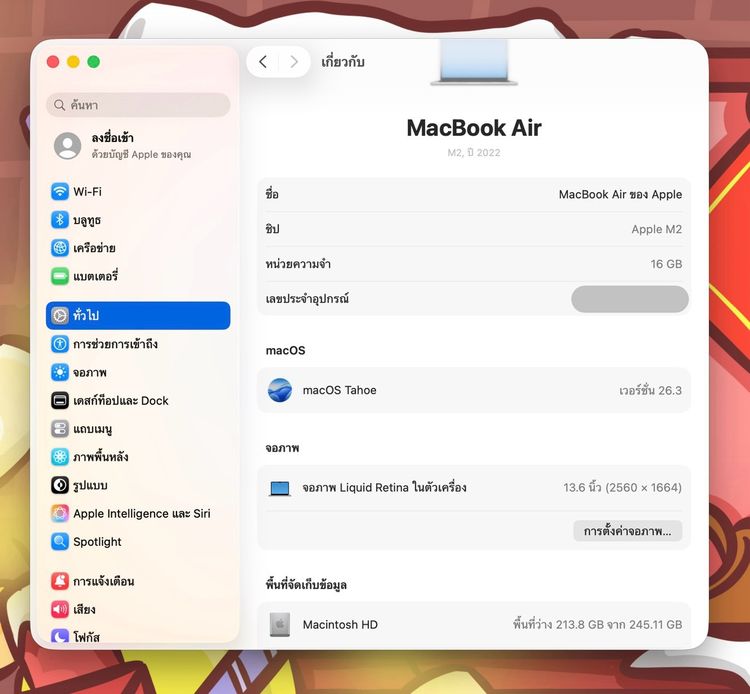Image resolution: width=750 pixels, height=694 pixels.
Task: Click the MacBook Air image at top
Action: [x=474, y=63]
